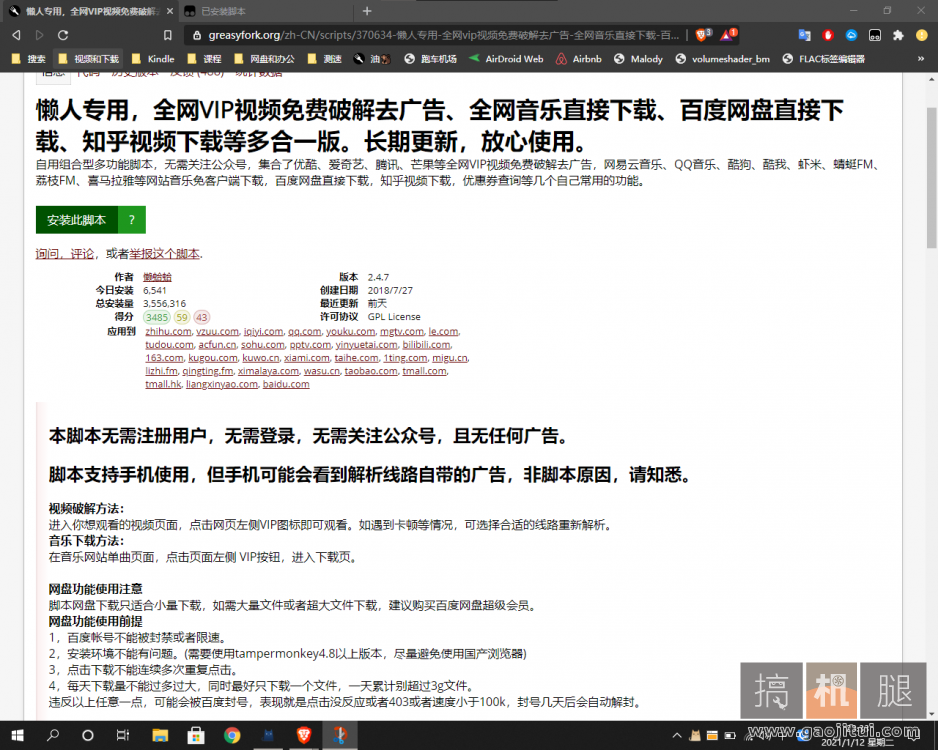Open the 询问、评论 feedback link
This screenshot has height=750, width=938.
click(65, 254)
